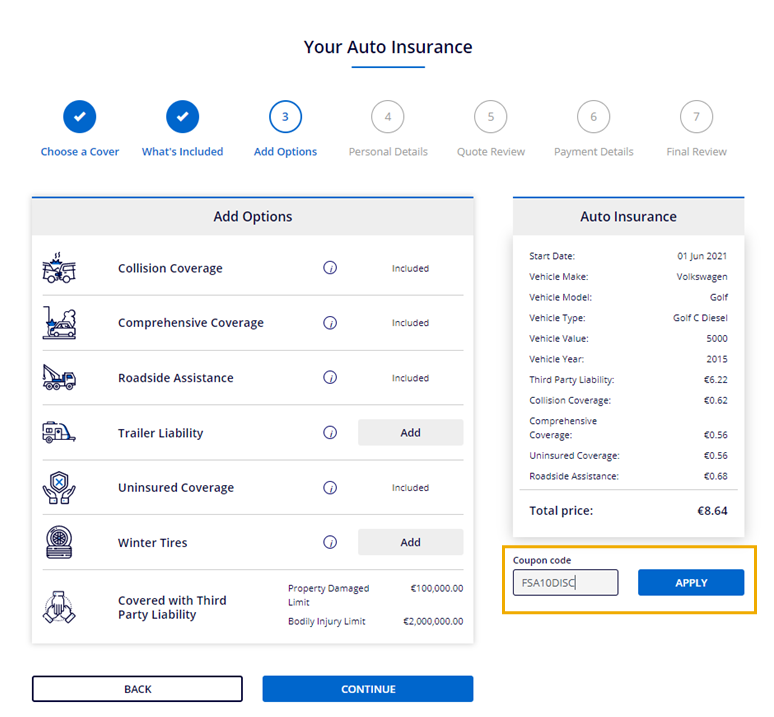The width and height of the screenshot is (774, 717).
Task: Click the Winter Tires info icon
Action: (x=330, y=543)
